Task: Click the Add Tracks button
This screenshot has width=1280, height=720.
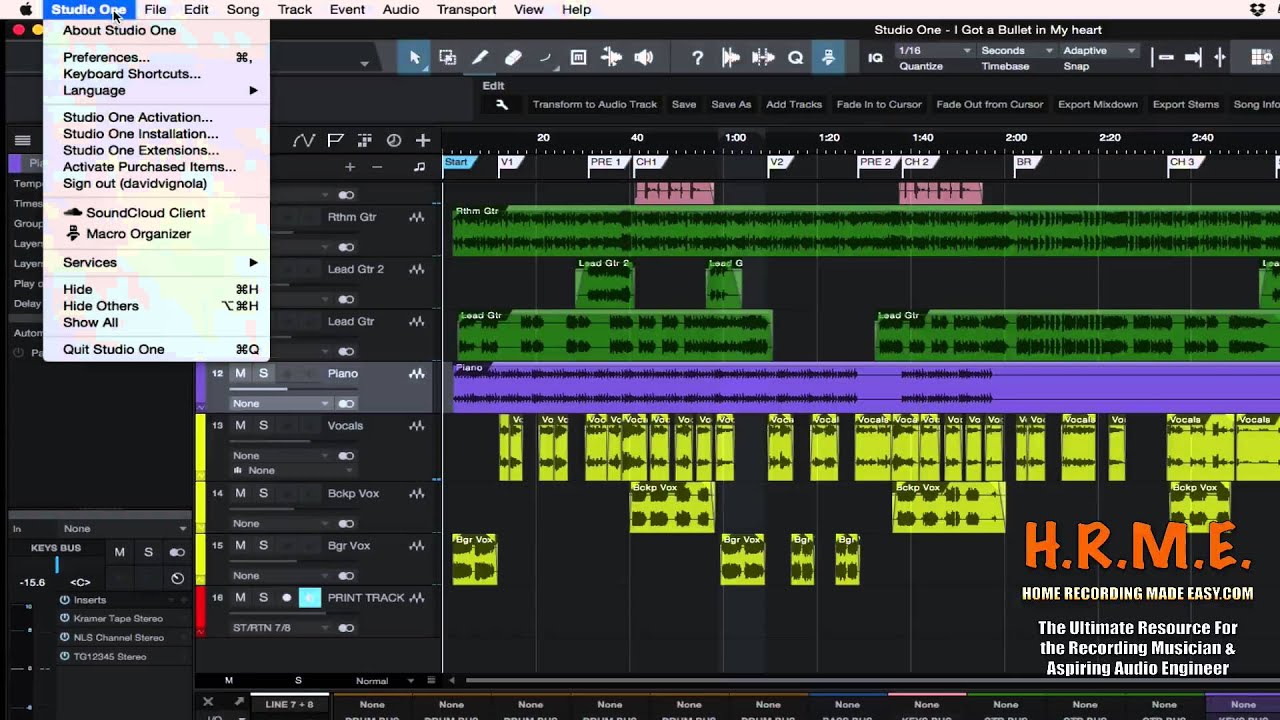Action: pos(794,104)
